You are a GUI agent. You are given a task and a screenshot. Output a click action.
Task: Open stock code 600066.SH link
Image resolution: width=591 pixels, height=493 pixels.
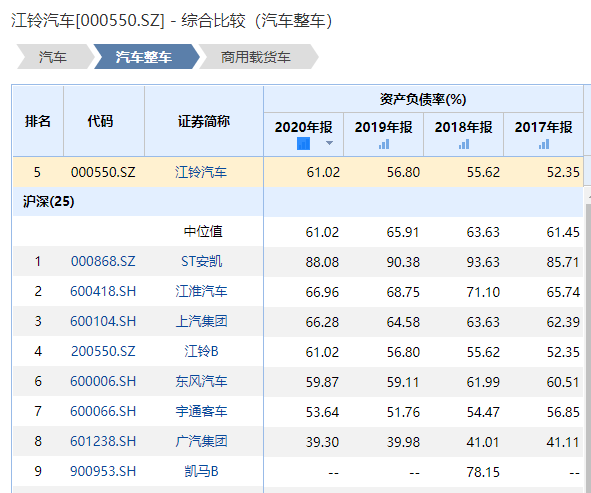(x=103, y=411)
